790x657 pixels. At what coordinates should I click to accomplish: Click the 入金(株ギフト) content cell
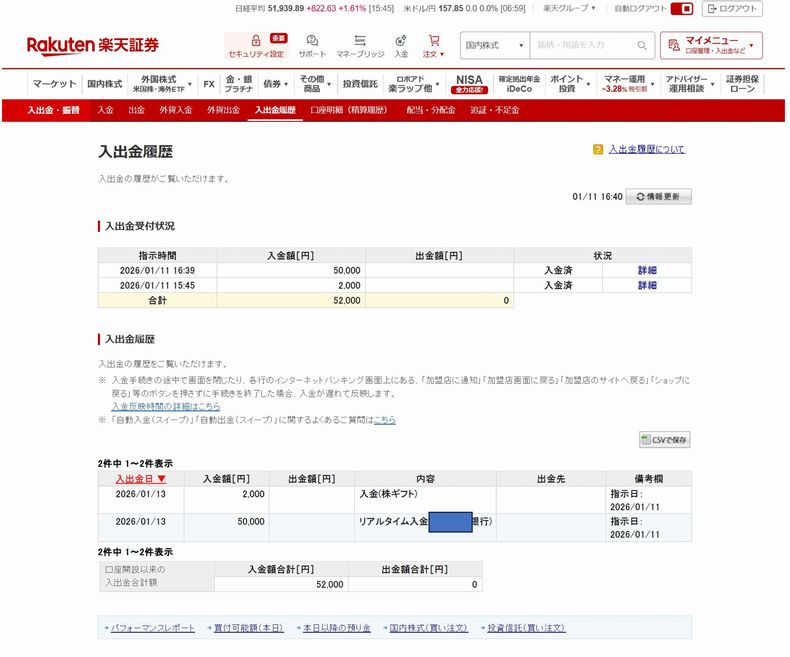coord(425,500)
